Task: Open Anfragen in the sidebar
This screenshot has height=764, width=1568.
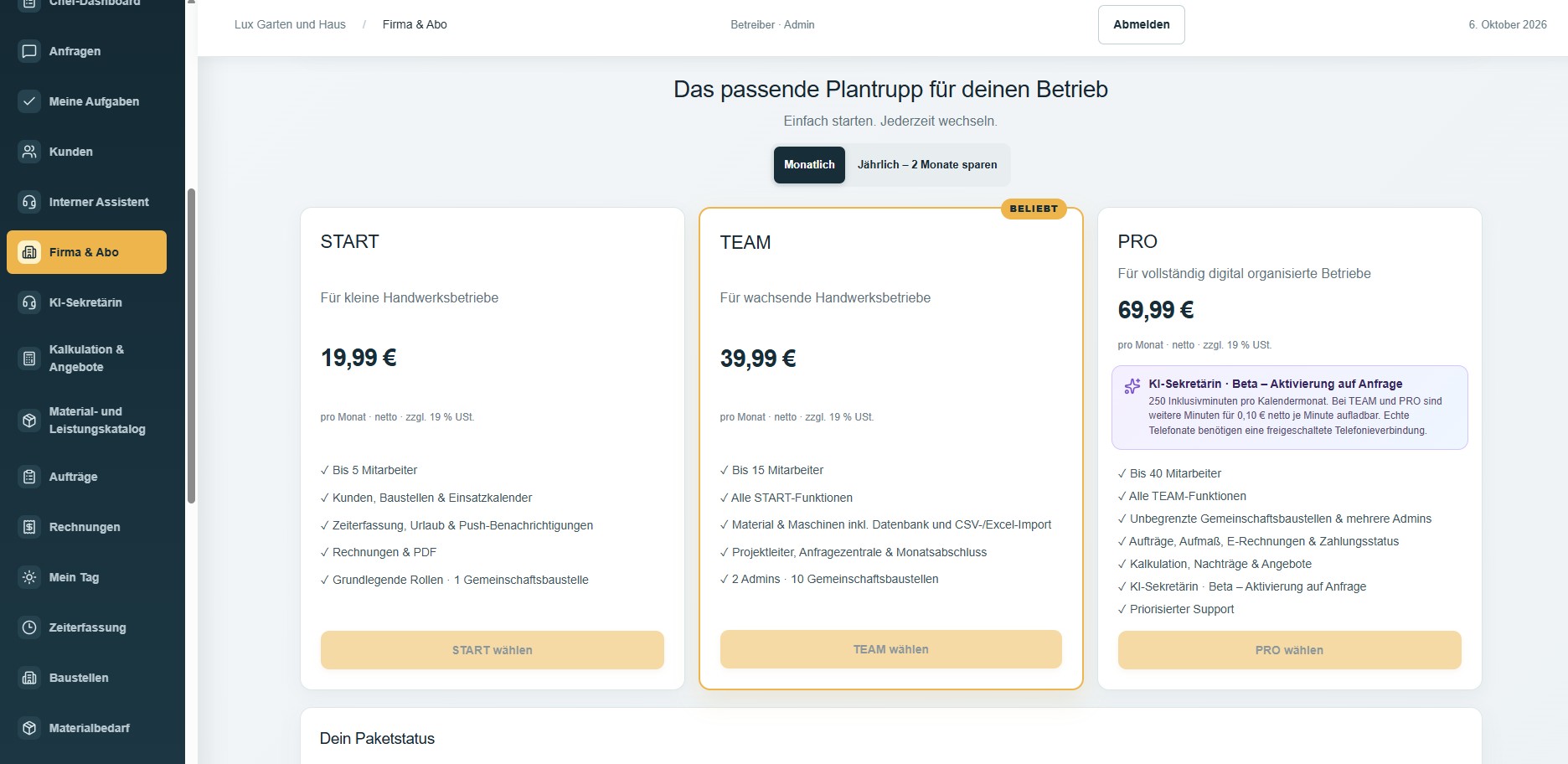Action: 86,51
